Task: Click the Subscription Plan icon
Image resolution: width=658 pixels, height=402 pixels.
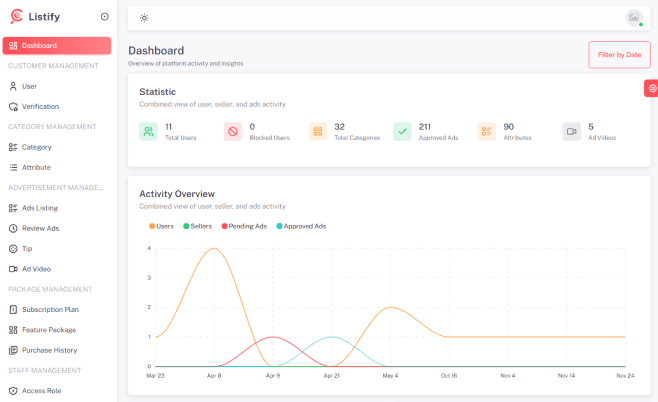Action: point(13,310)
